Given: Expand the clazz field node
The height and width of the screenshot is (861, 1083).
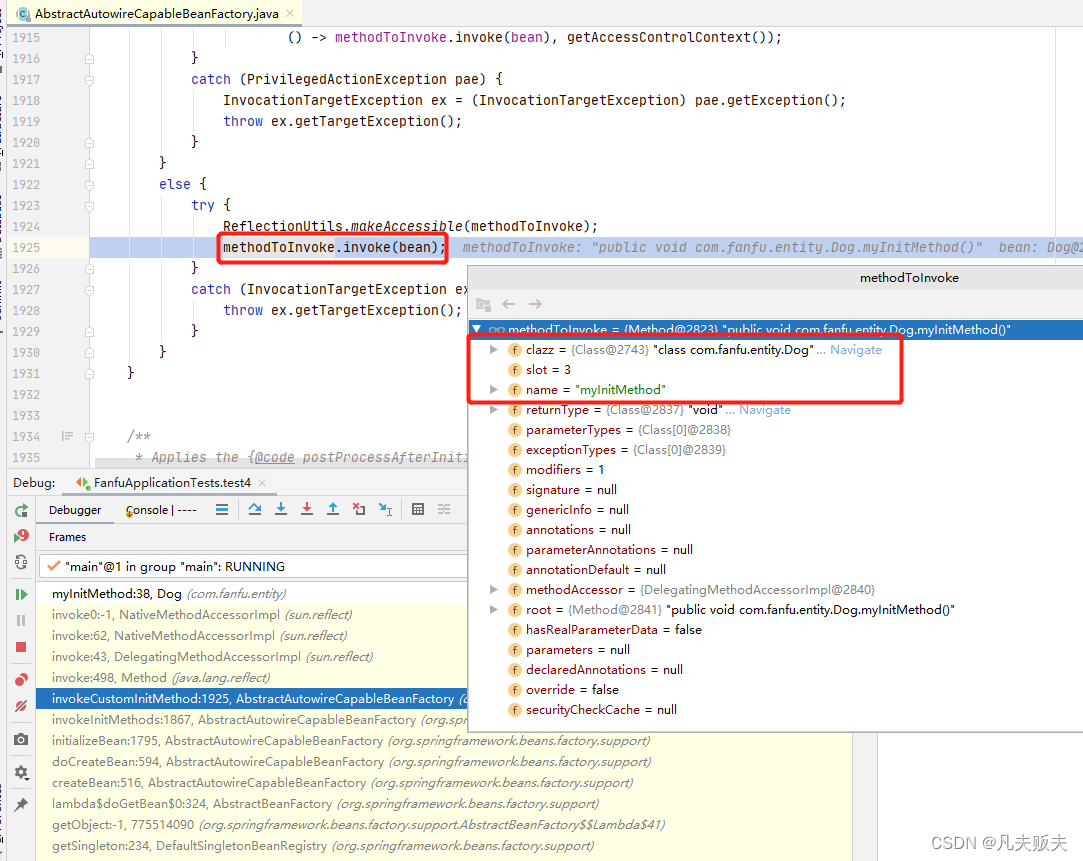Looking at the screenshot, I should click(x=493, y=349).
